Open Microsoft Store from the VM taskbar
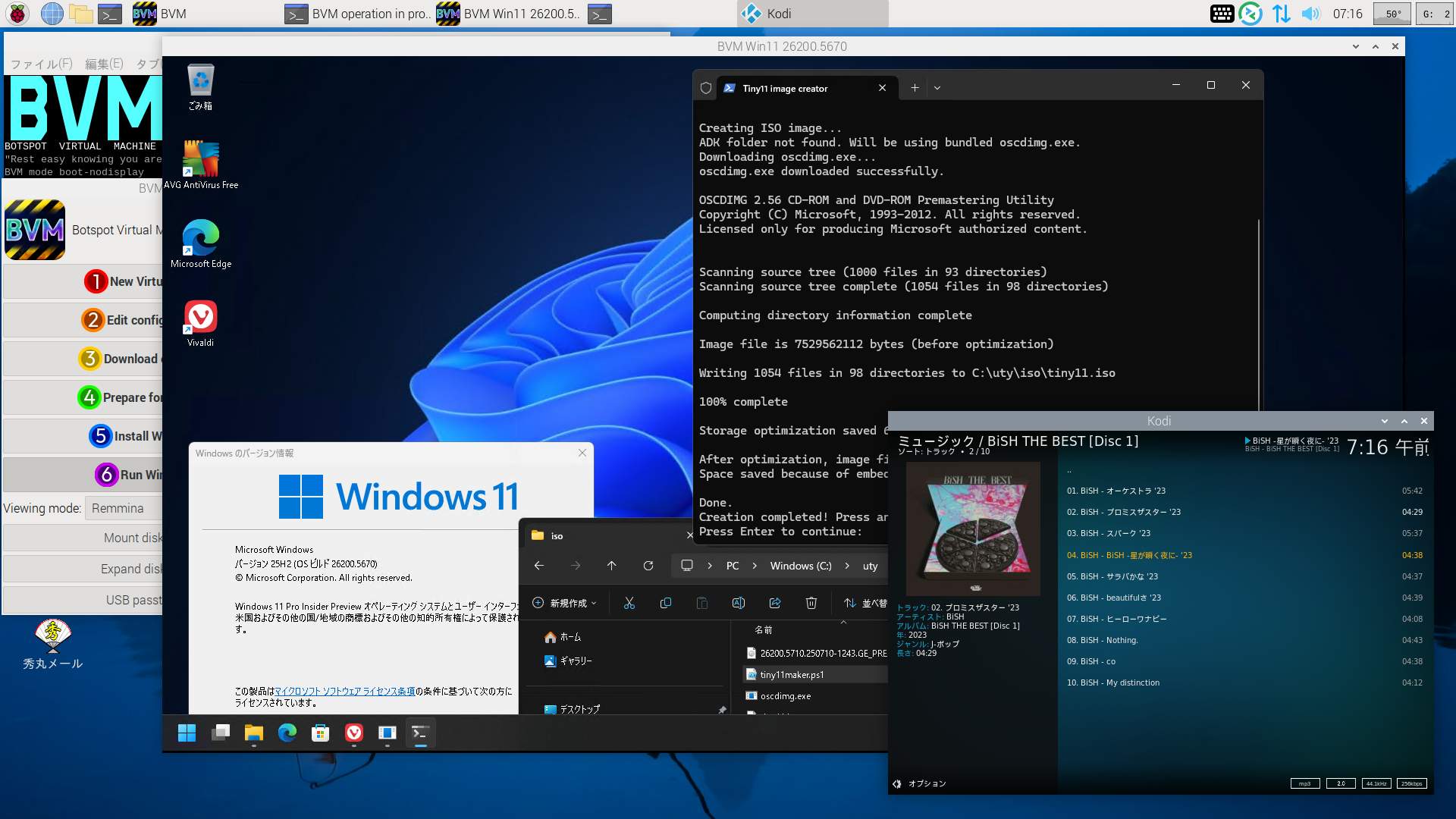The height and width of the screenshot is (819, 1456). (x=320, y=733)
